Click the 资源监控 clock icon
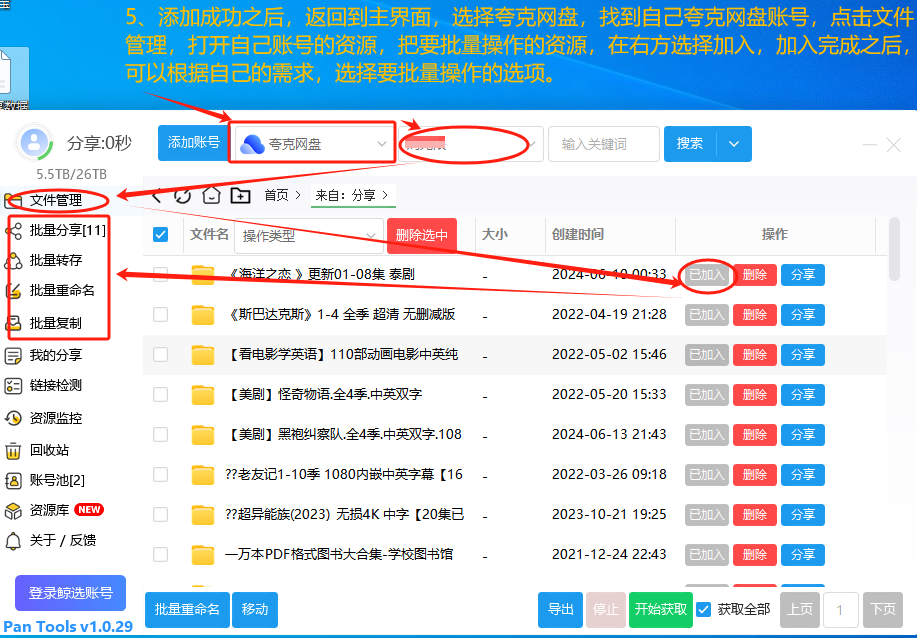The height and width of the screenshot is (638, 917). tap(13, 418)
